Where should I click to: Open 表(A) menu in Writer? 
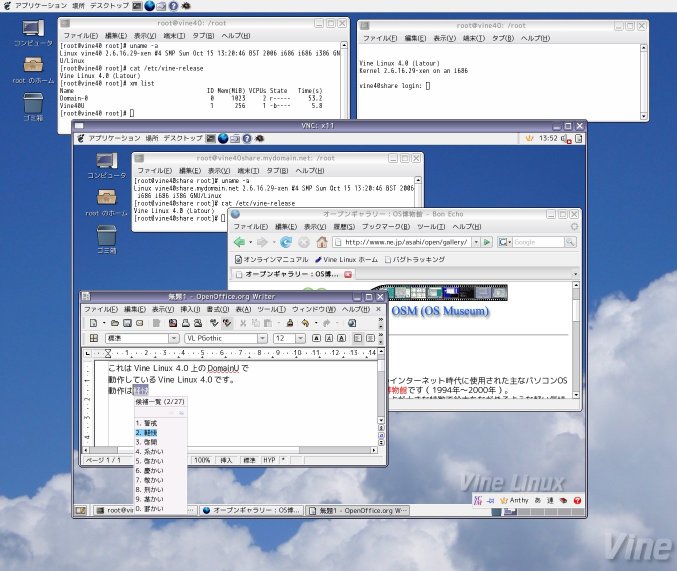[243, 309]
